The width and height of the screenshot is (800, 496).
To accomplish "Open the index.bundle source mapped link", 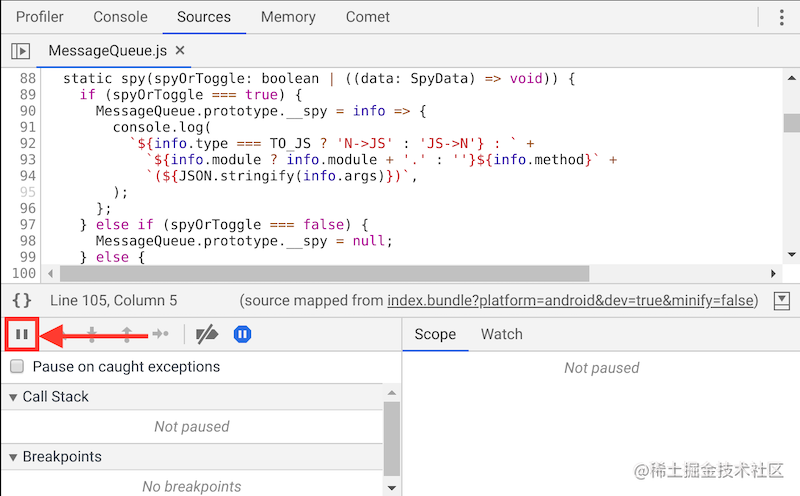I will [x=570, y=300].
